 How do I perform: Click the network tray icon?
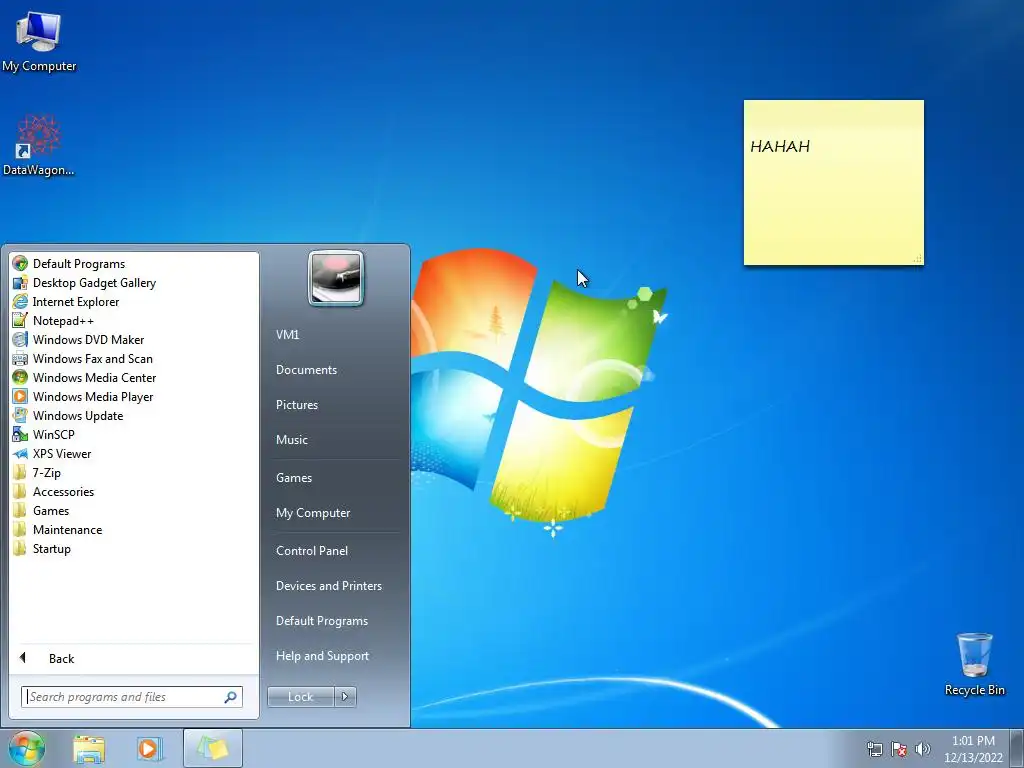click(x=874, y=749)
